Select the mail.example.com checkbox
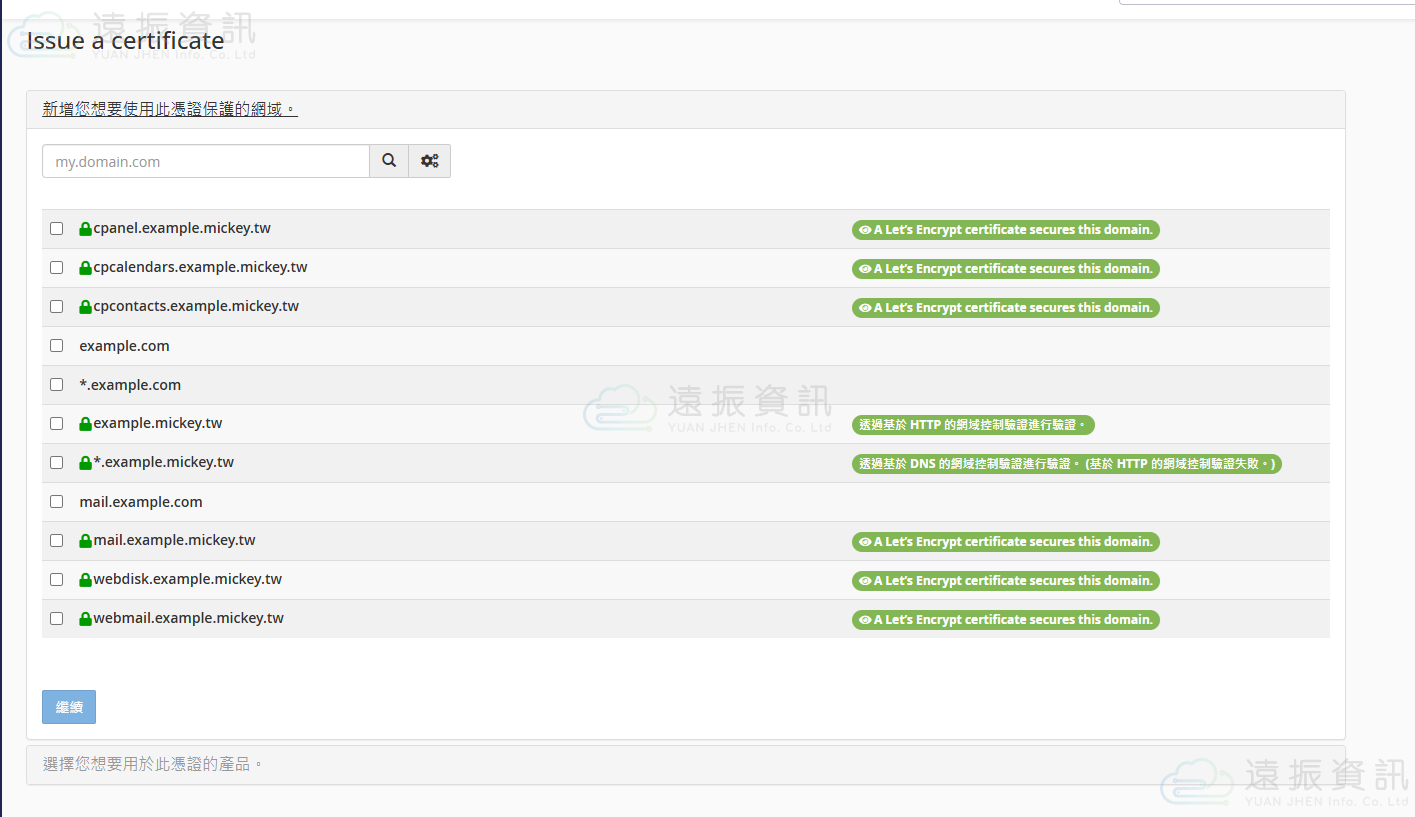 (x=57, y=502)
